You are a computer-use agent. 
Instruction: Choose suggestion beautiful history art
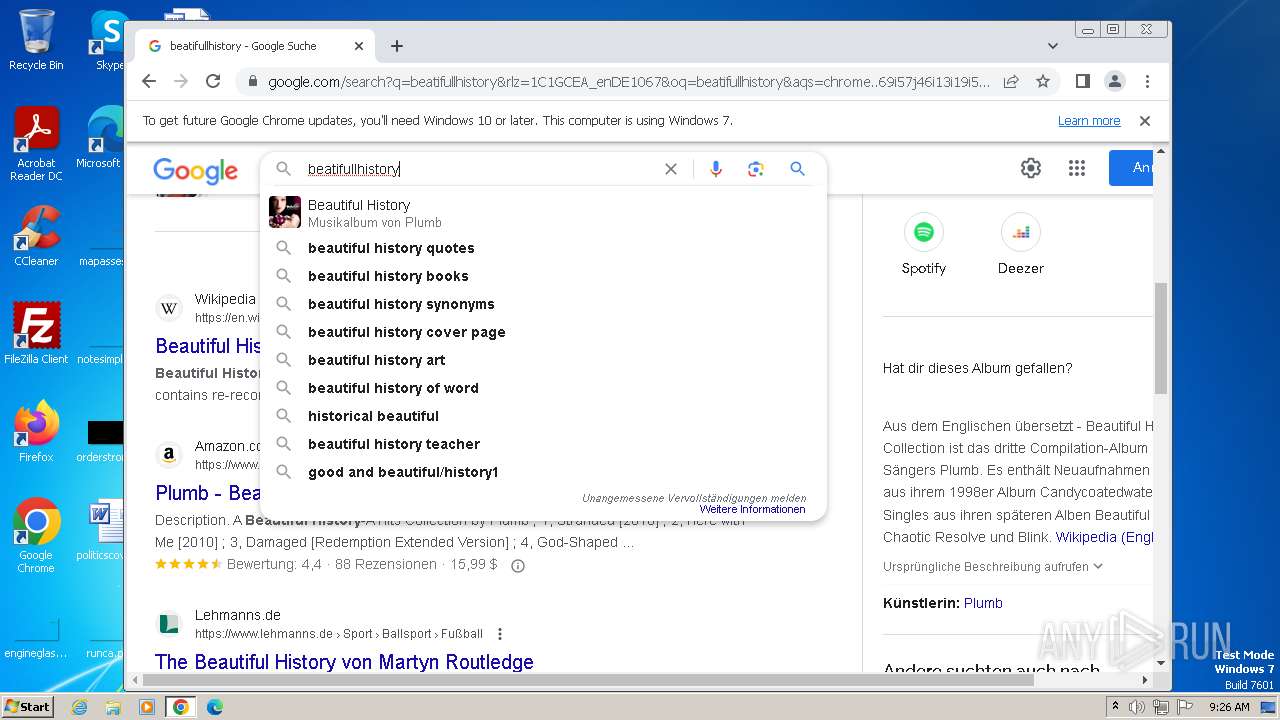pos(543,360)
